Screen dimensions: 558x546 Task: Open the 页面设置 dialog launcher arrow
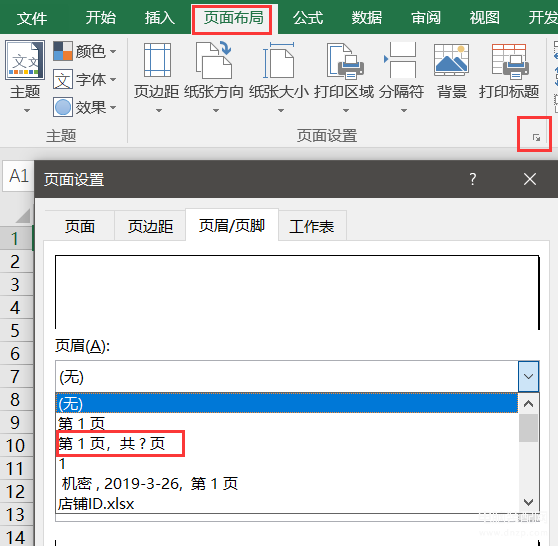[x=536, y=137]
